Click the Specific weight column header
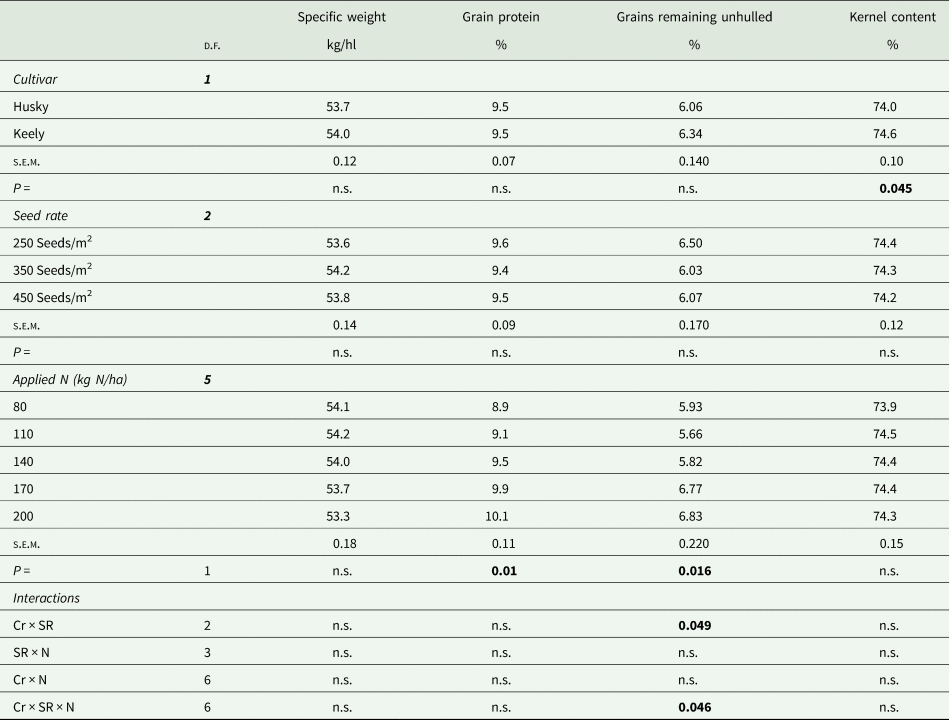Image resolution: width=949 pixels, height=720 pixels. tap(343, 17)
